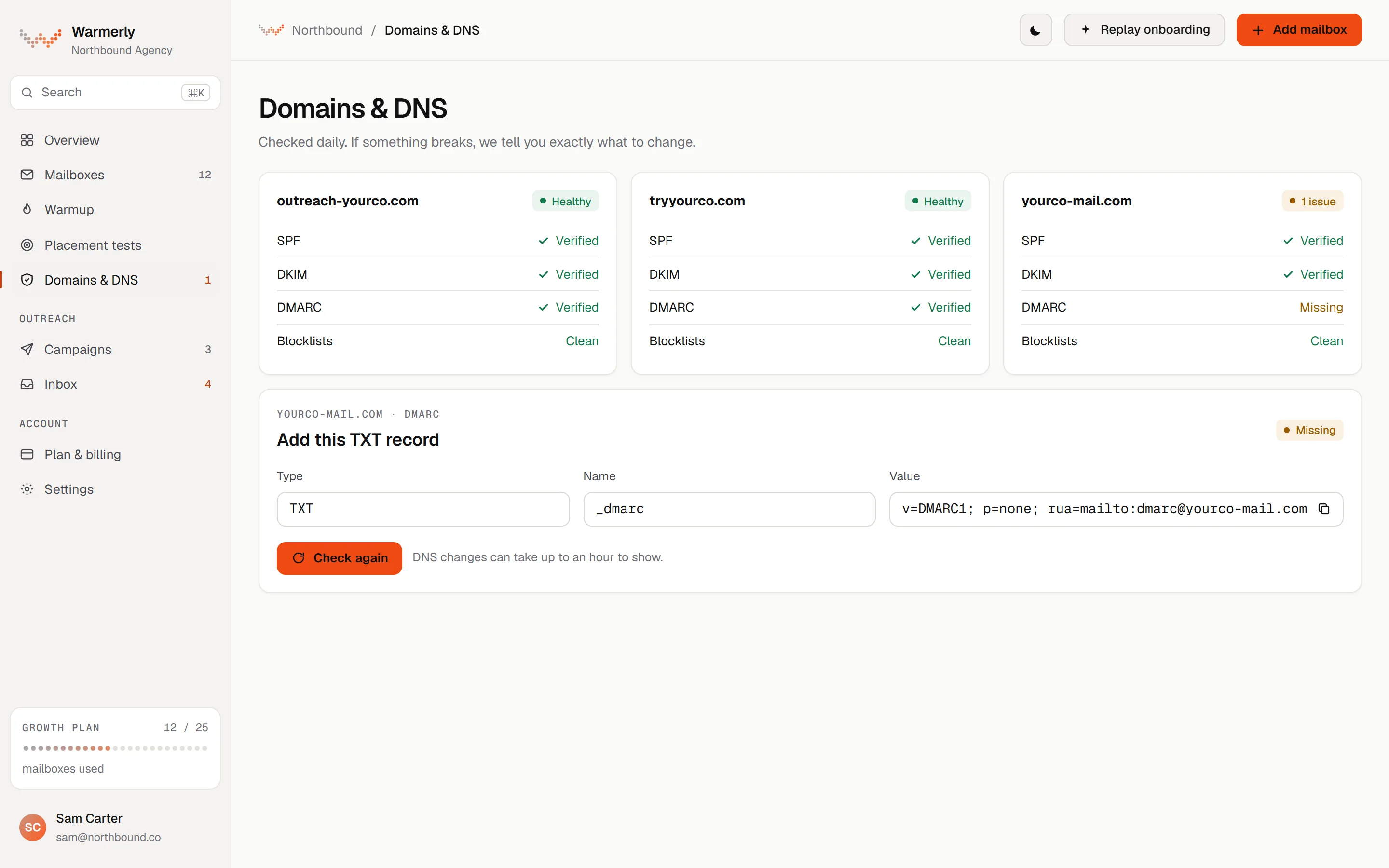Select the tryyourco.com domain title

[x=697, y=201]
